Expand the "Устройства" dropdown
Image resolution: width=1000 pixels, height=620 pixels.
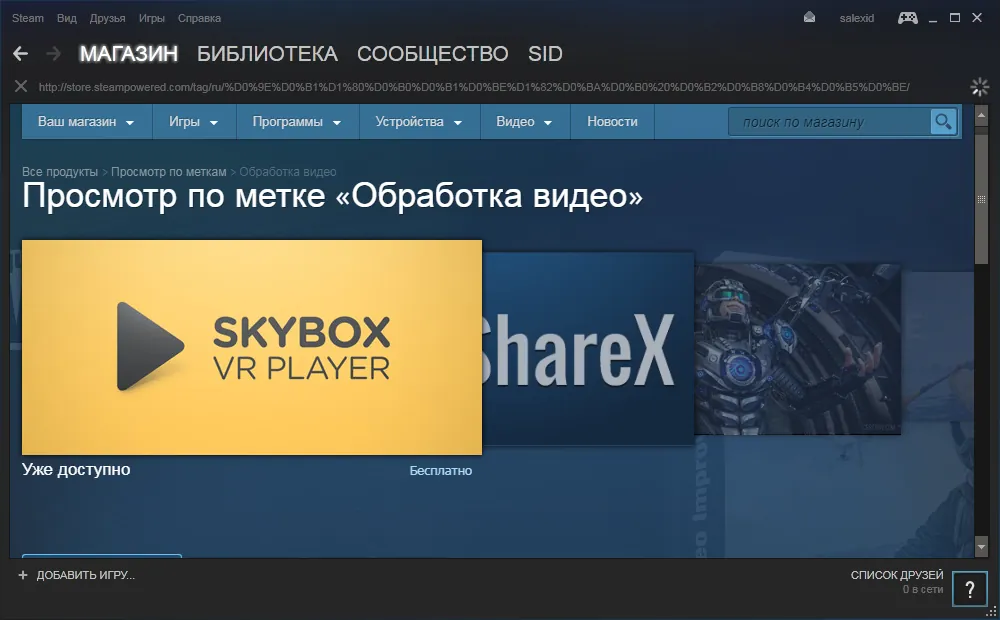pos(418,122)
